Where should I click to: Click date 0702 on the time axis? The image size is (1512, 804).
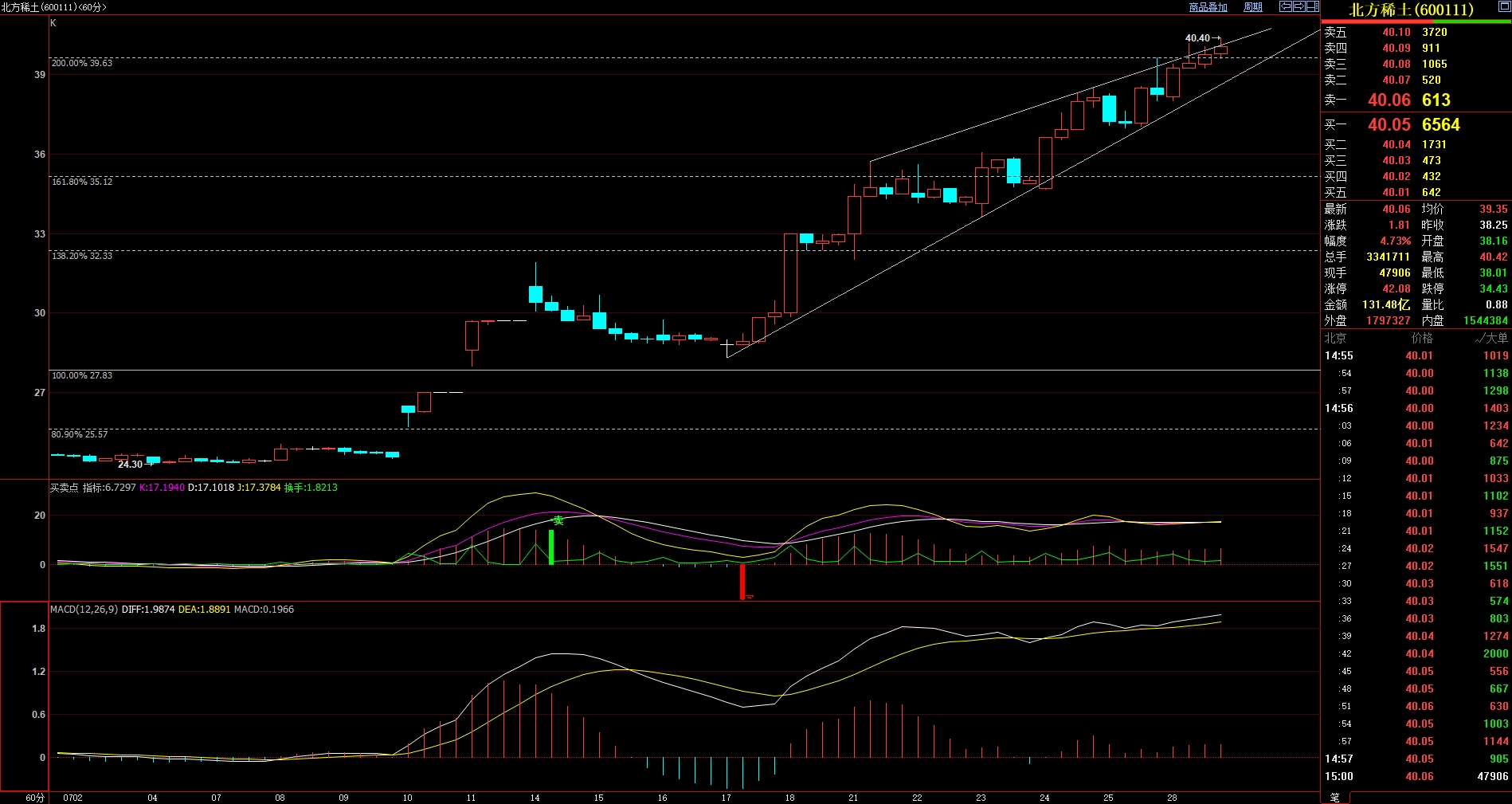tap(72, 798)
